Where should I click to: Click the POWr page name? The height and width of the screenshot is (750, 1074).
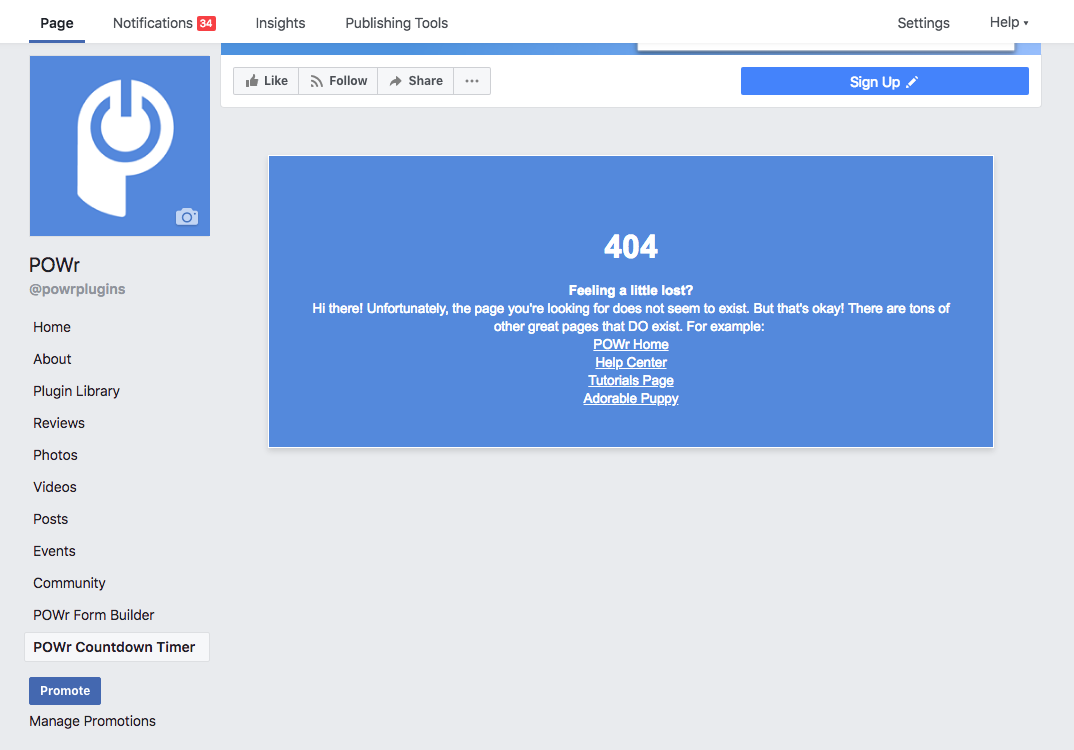[55, 265]
